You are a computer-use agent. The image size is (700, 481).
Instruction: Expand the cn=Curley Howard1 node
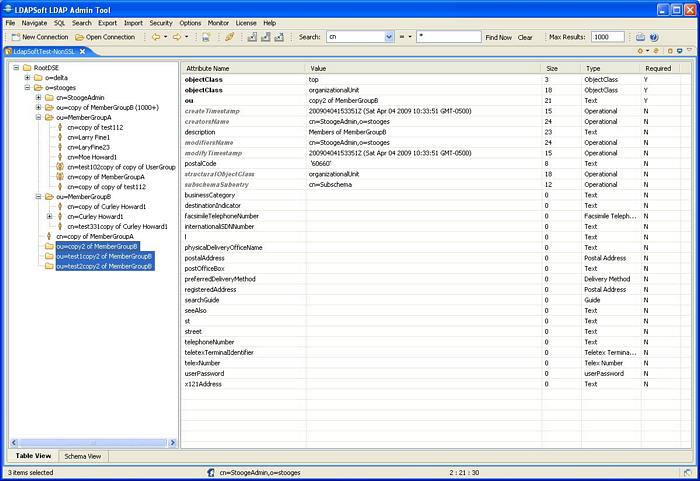tap(49, 216)
